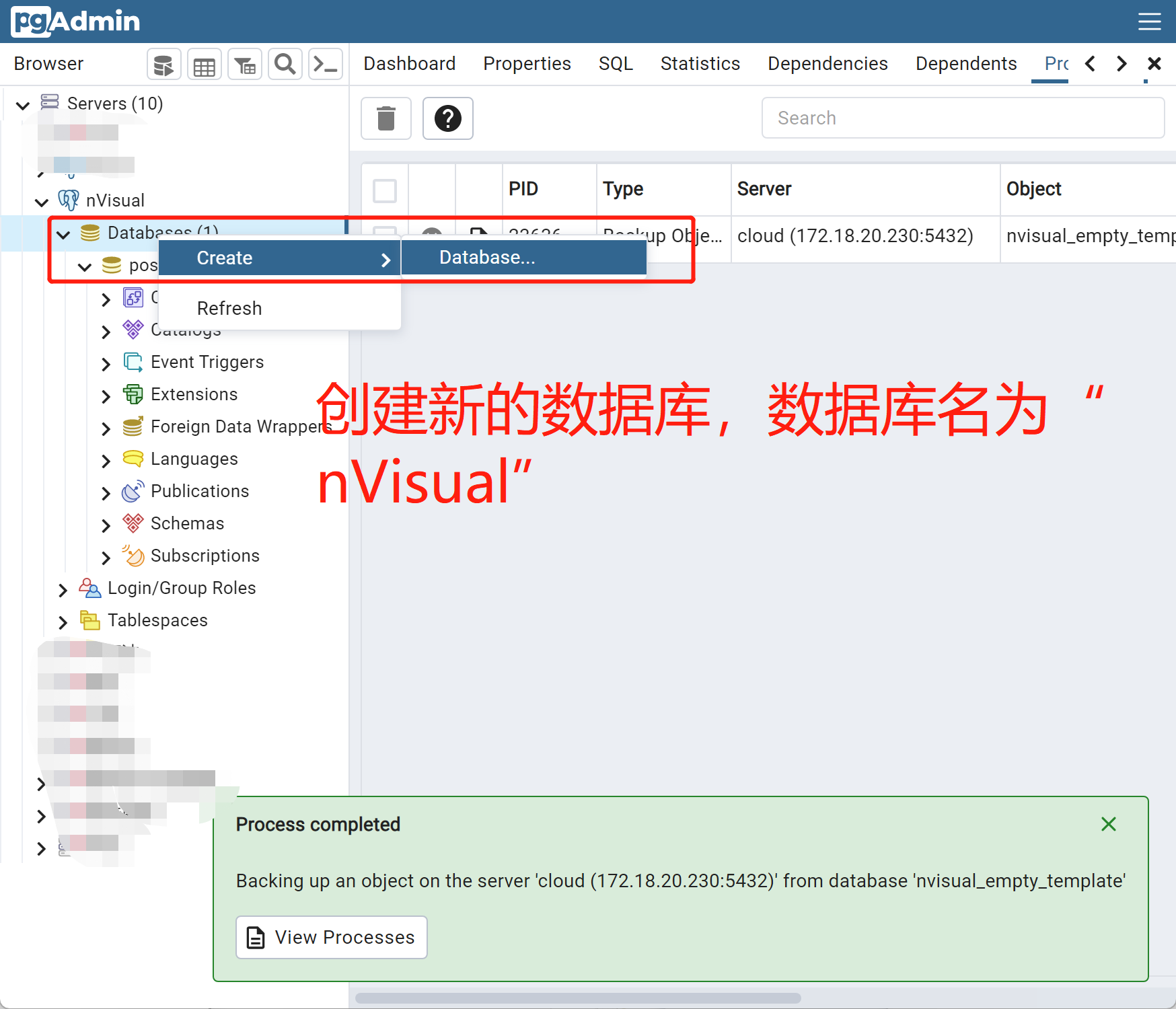Click the Login/Group Roles icon

click(x=90, y=588)
